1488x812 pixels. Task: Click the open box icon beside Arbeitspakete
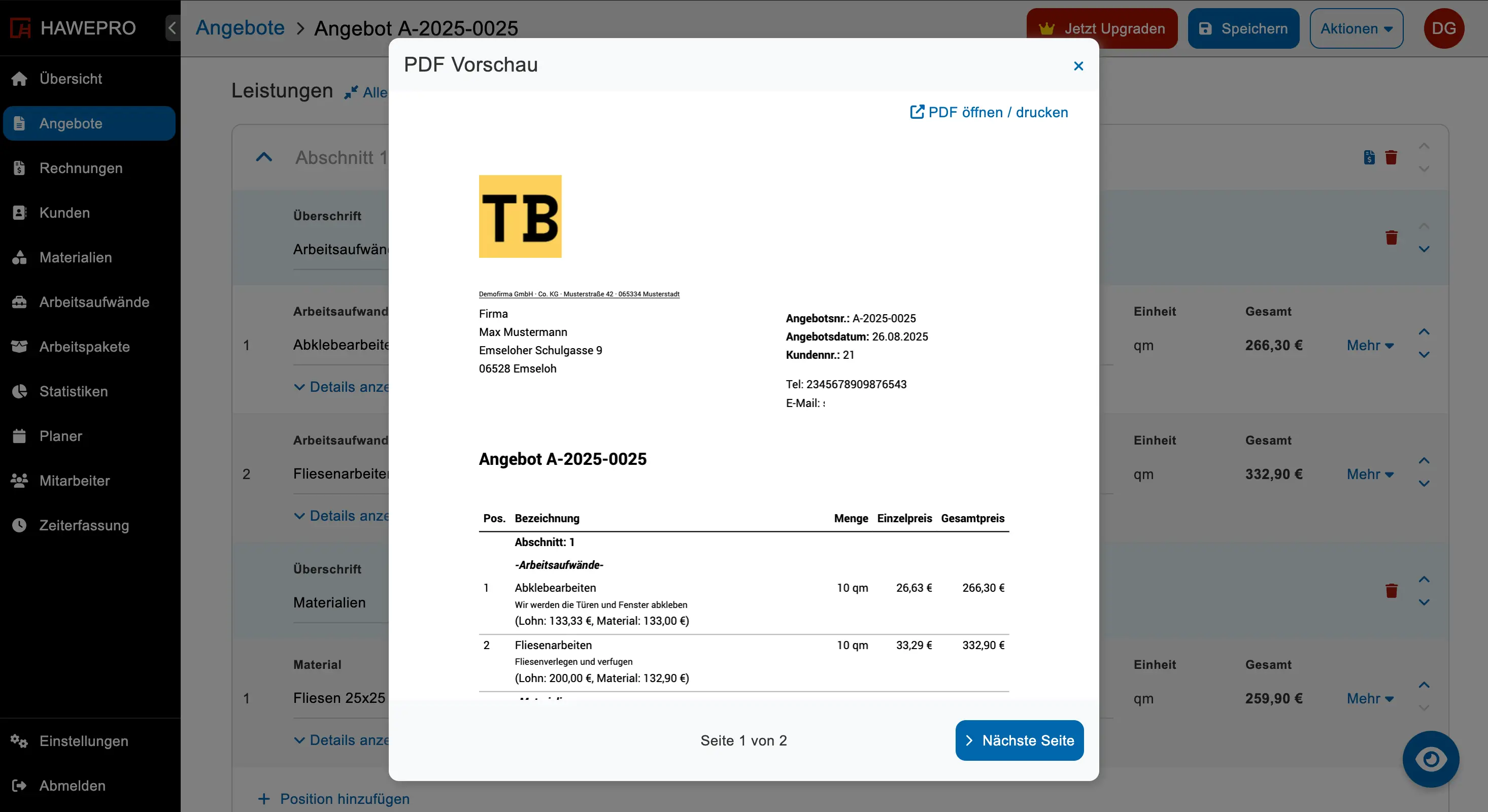pos(19,347)
